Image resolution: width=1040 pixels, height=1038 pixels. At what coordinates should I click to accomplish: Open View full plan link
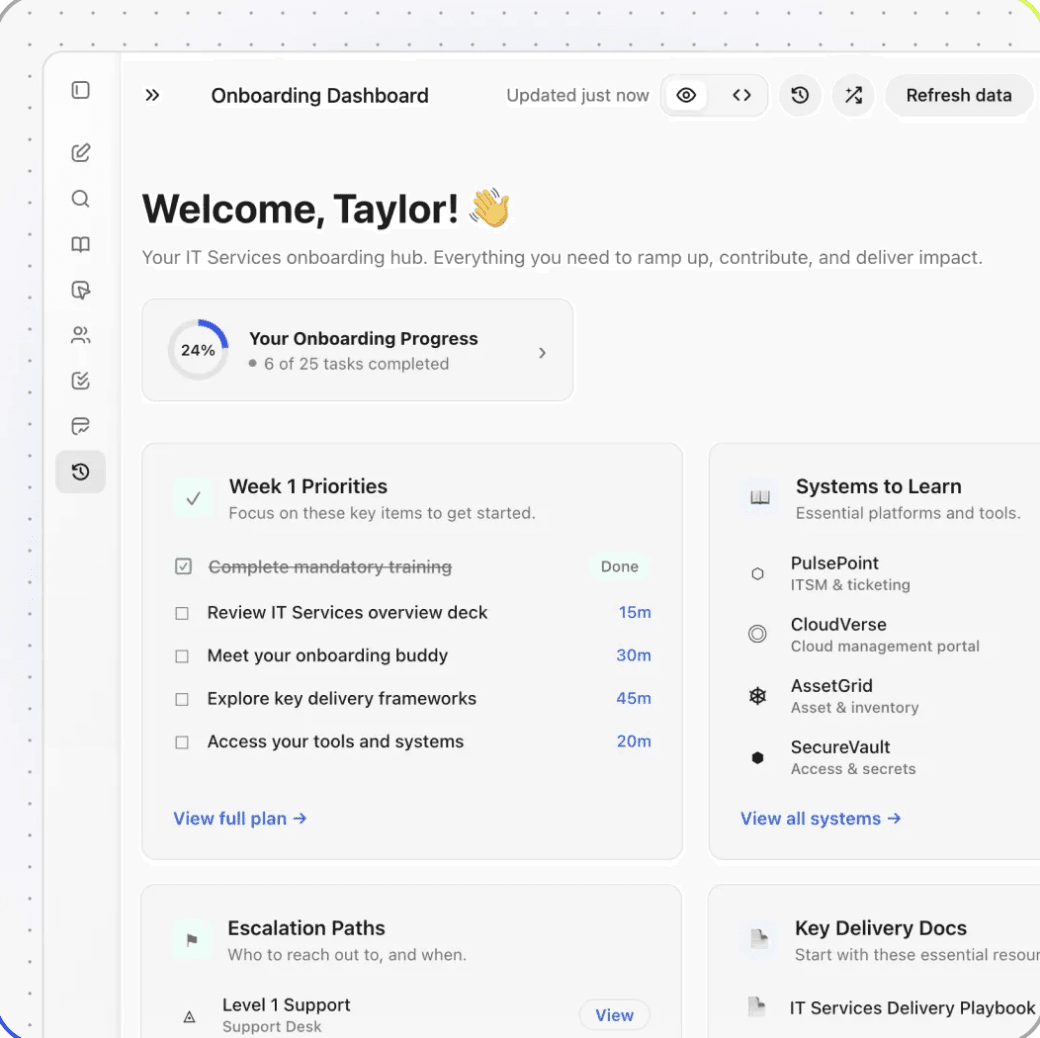pyautogui.click(x=240, y=818)
